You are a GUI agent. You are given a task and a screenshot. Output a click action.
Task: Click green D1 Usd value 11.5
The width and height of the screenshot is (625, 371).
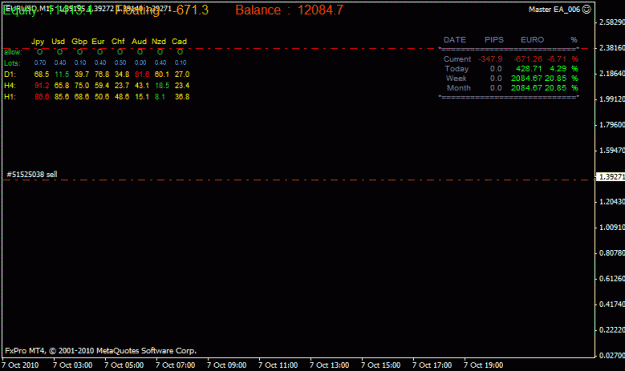[x=62, y=75]
